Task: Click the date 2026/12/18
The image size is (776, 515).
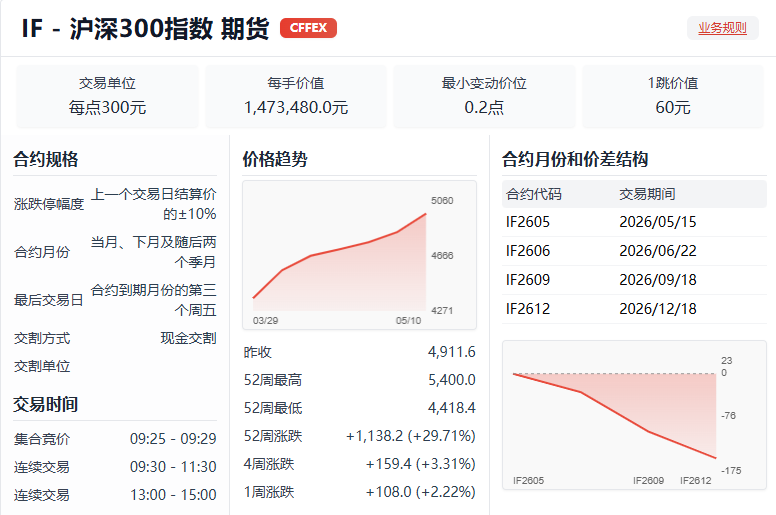Action: (658, 309)
